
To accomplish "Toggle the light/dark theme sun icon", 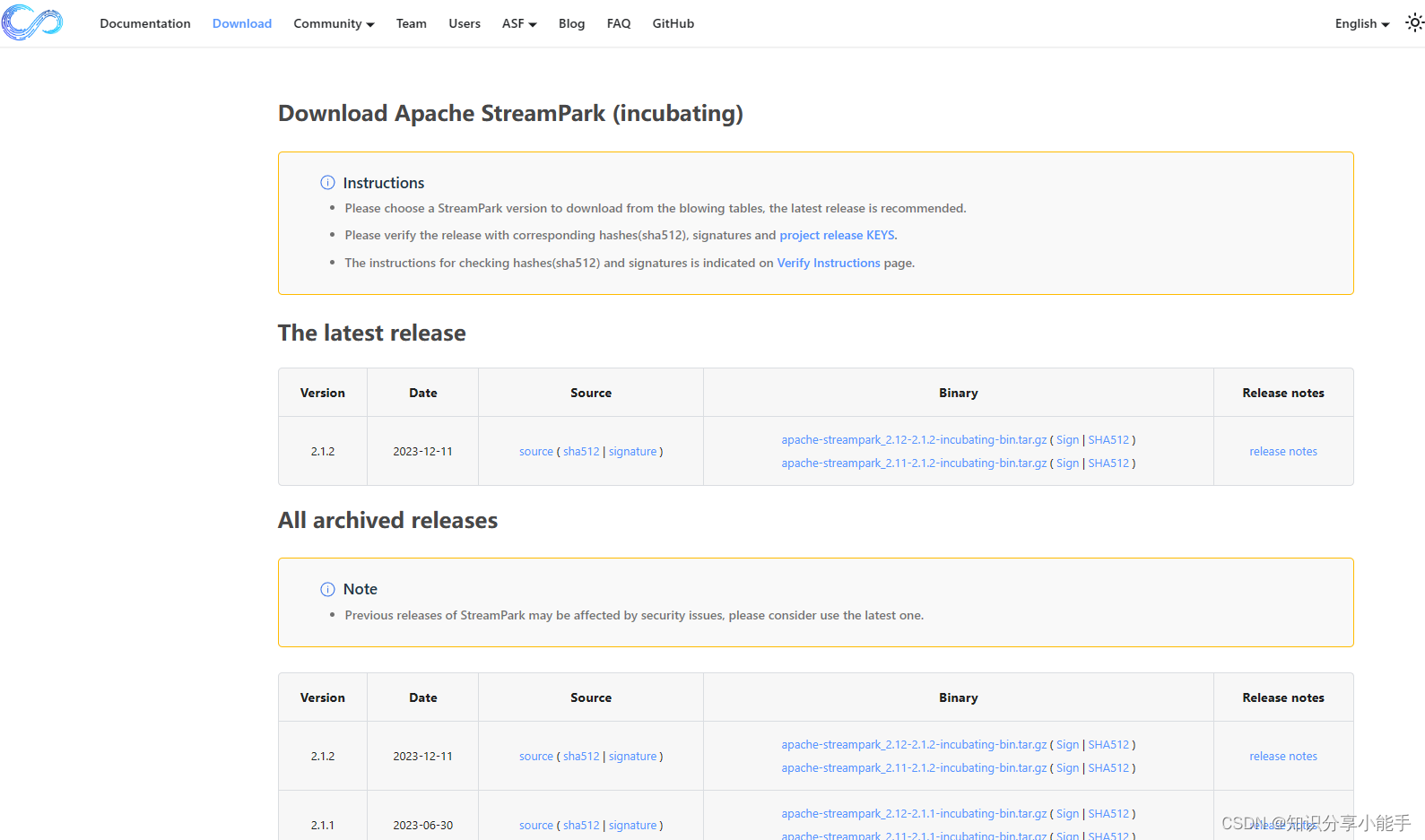I will click(1414, 23).
